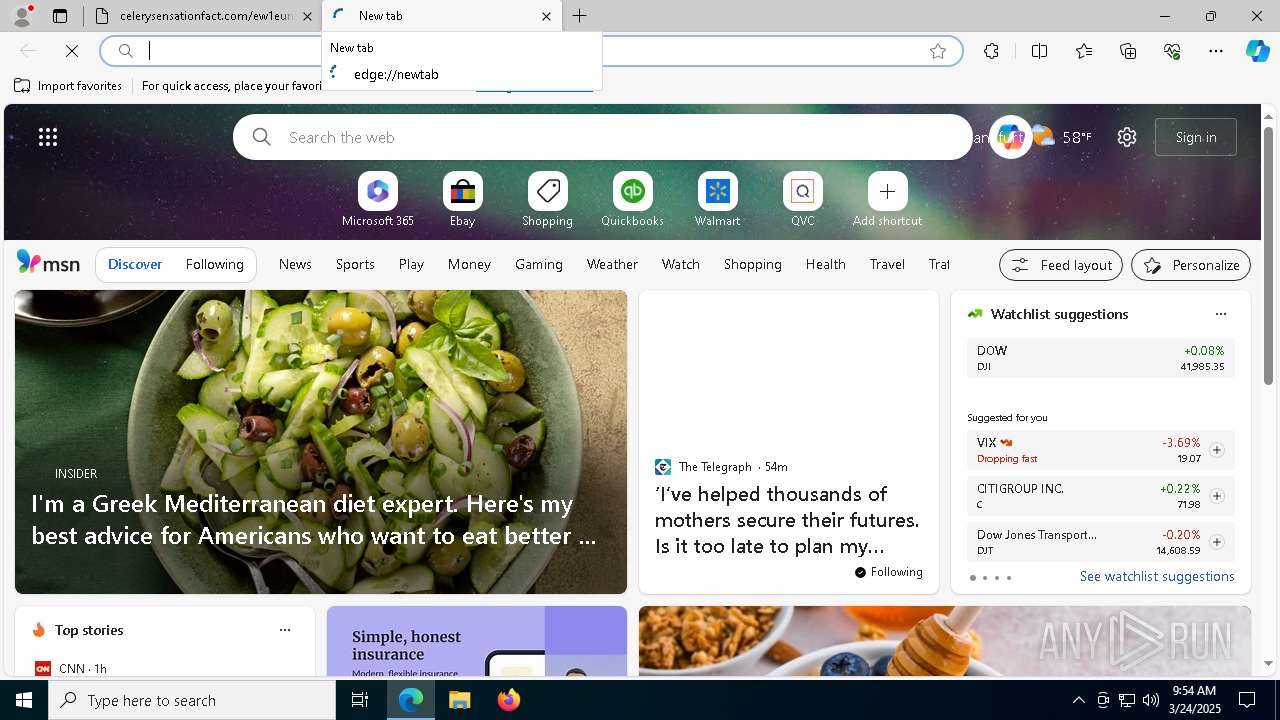Viewport: 1280px width, 720px height.
Task: Open Settings and more ellipsis menu
Action: click(1216, 51)
